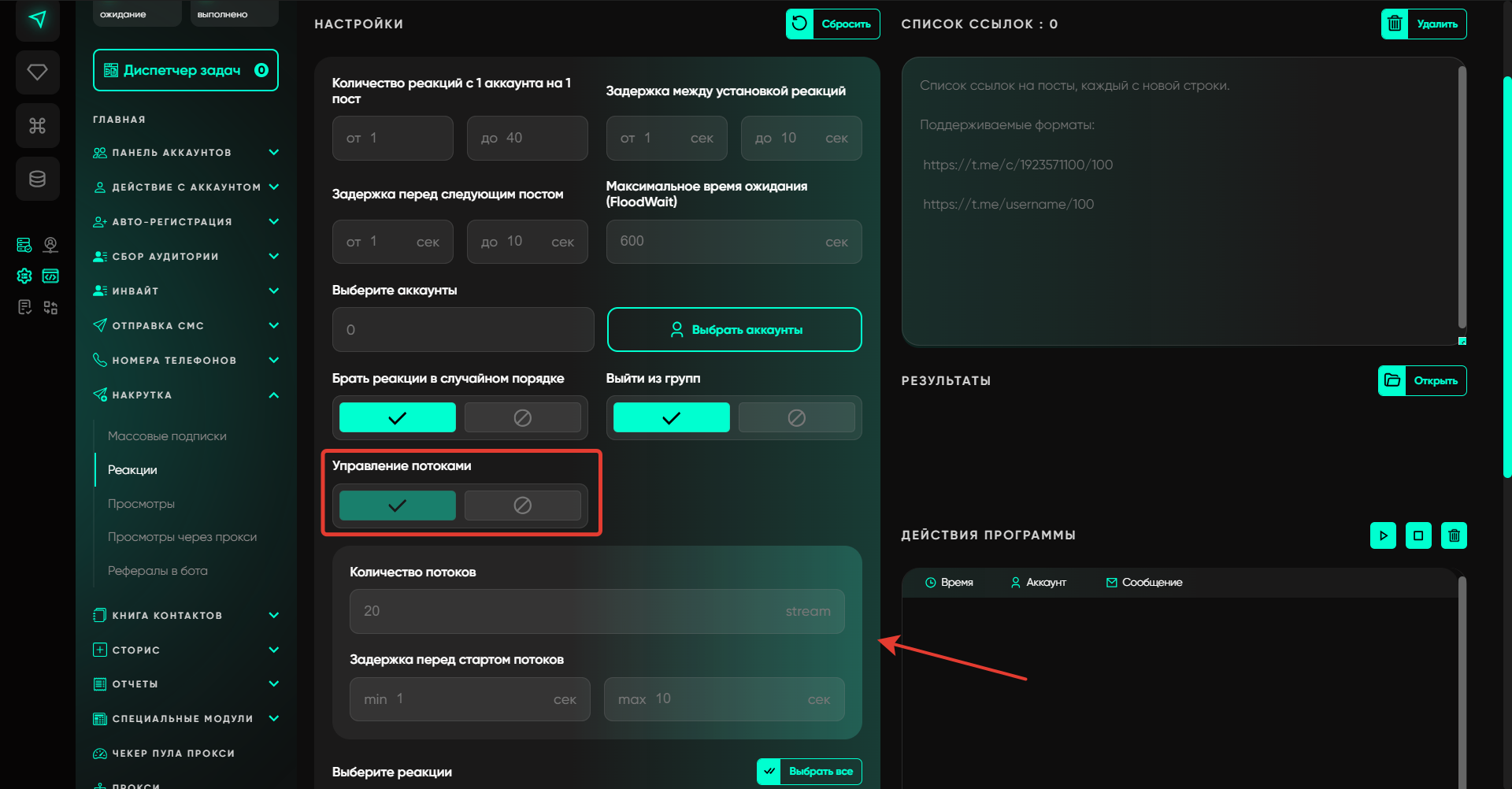
Task: Expand the Панель аккаунтов section
Action: (273, 153)
